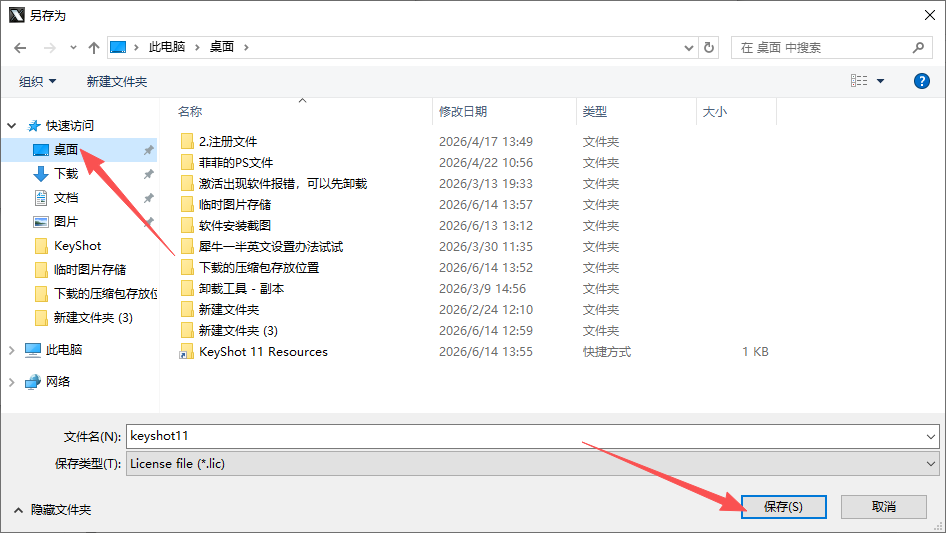Open the KeyShot folder in sidebar
The width and height of the screenshot is (946, 533).
tap(77, 246)
